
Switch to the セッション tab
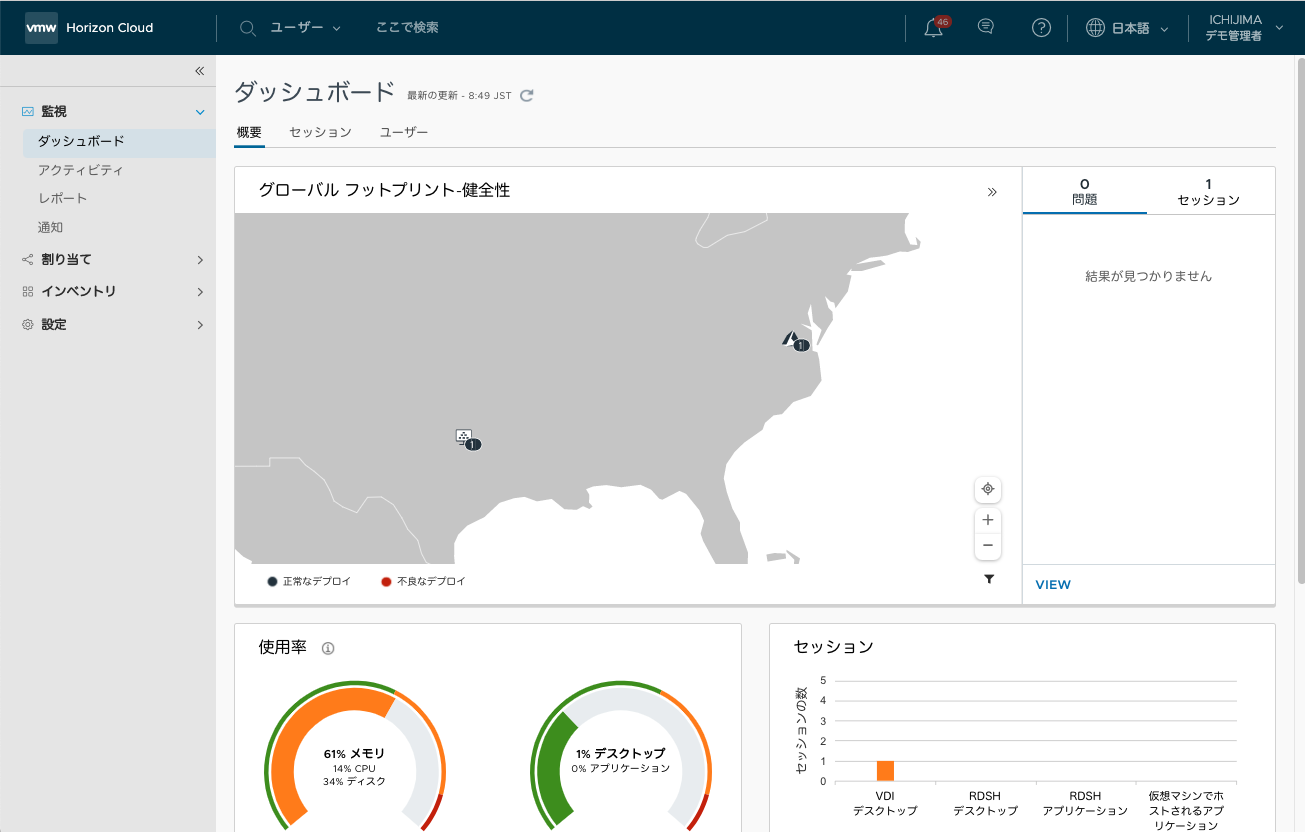click(x=320, y=132)
